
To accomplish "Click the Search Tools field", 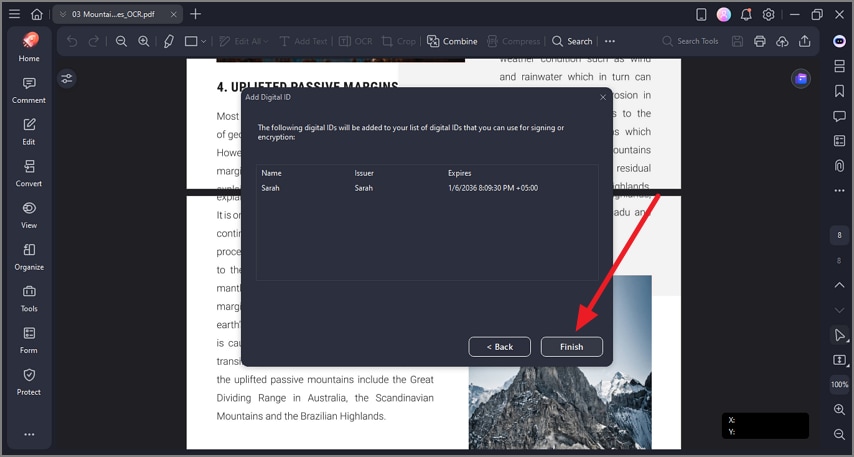I will (x=690, y=41).
